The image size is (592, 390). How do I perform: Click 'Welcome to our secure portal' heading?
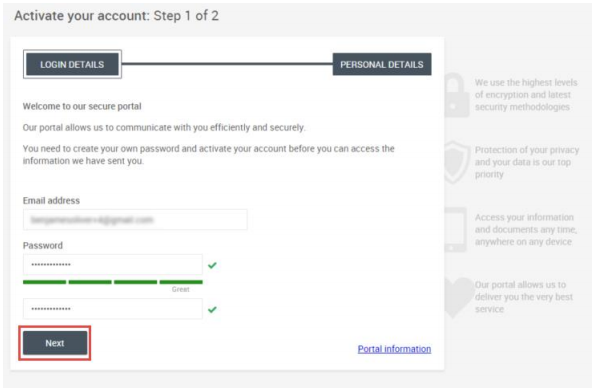tap(82, 106)
